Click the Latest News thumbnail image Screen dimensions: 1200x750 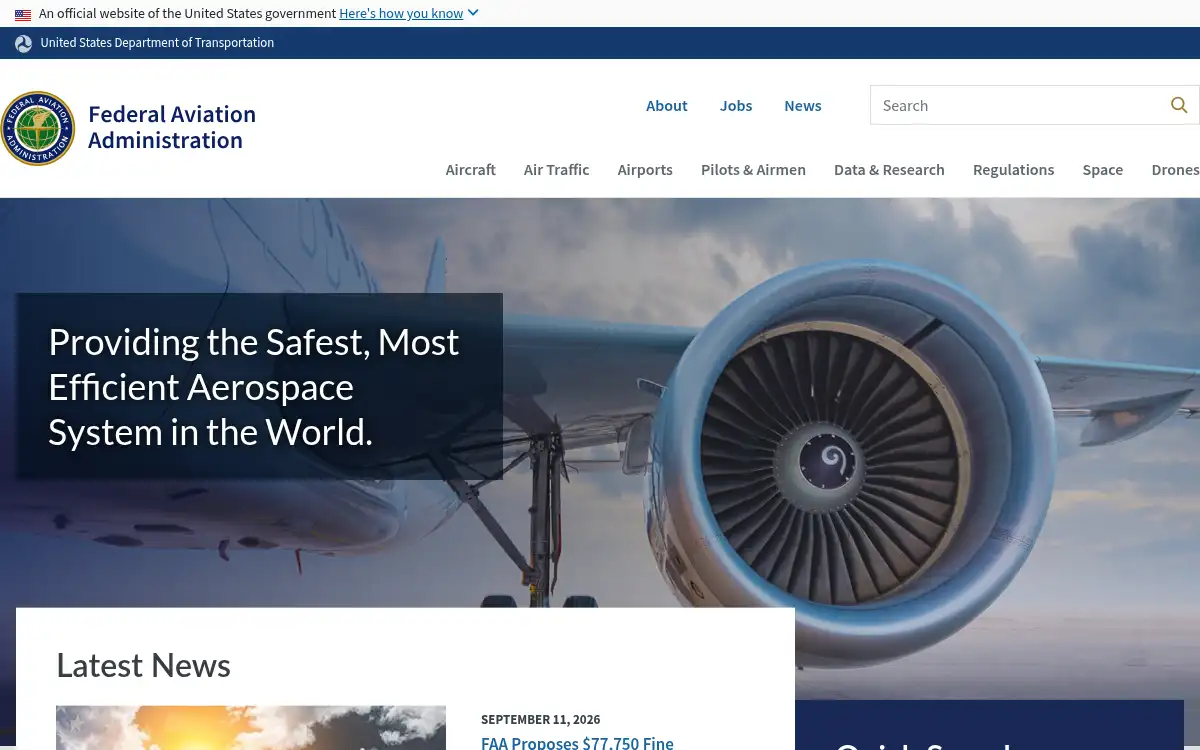tap(251, 728)
